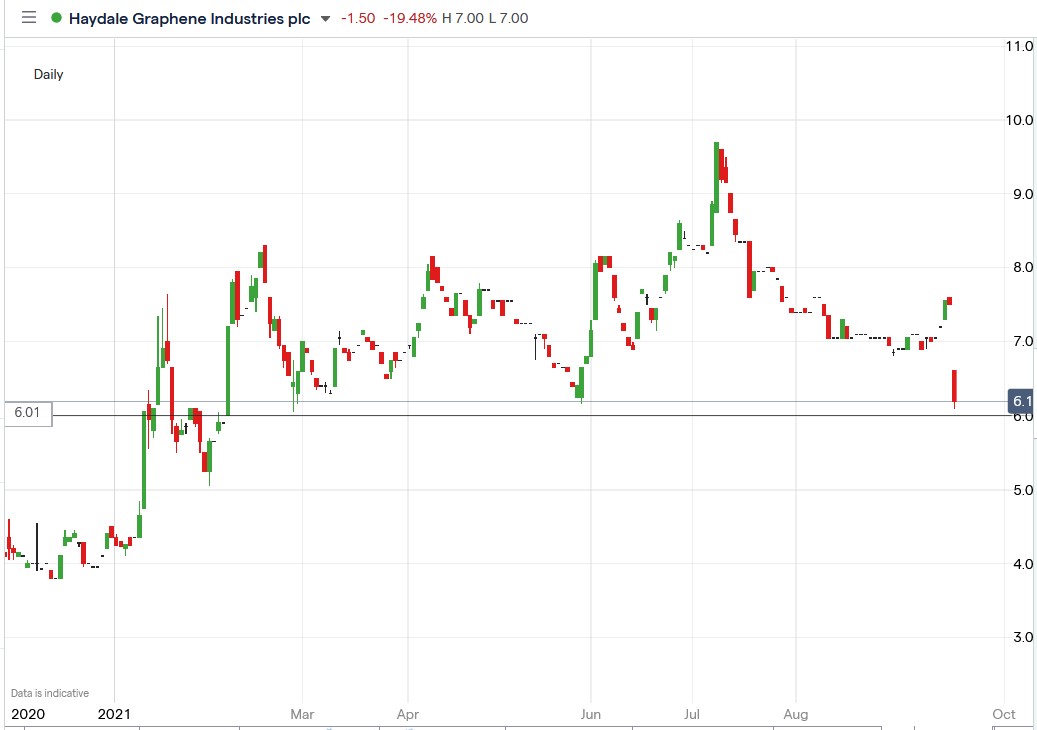Click the Apr time axis label
Image resolution: width=1037 pixels, height=730 pixels.
(x=408, y=714)
